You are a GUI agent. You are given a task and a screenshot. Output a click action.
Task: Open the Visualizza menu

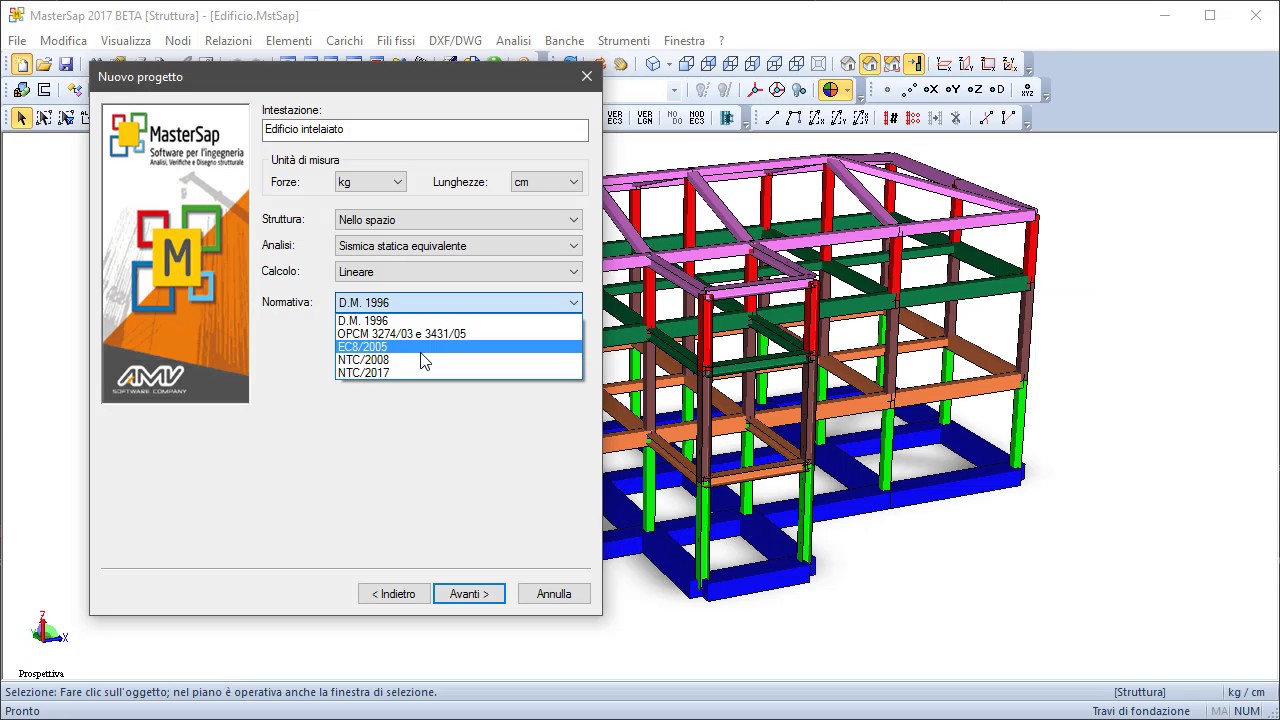[125, 41]
